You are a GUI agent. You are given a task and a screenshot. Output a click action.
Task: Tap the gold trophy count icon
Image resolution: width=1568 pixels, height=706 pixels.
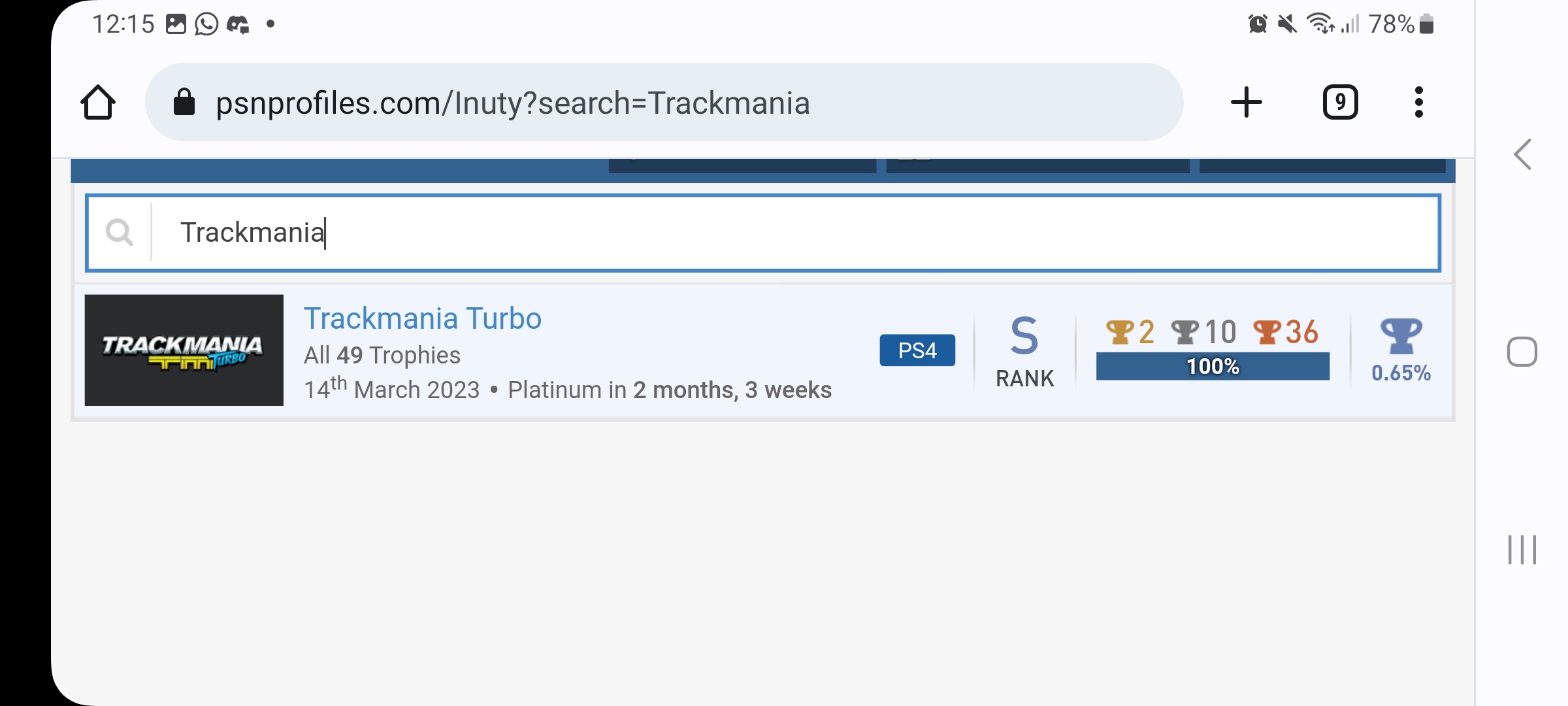tap(1120, 332)
